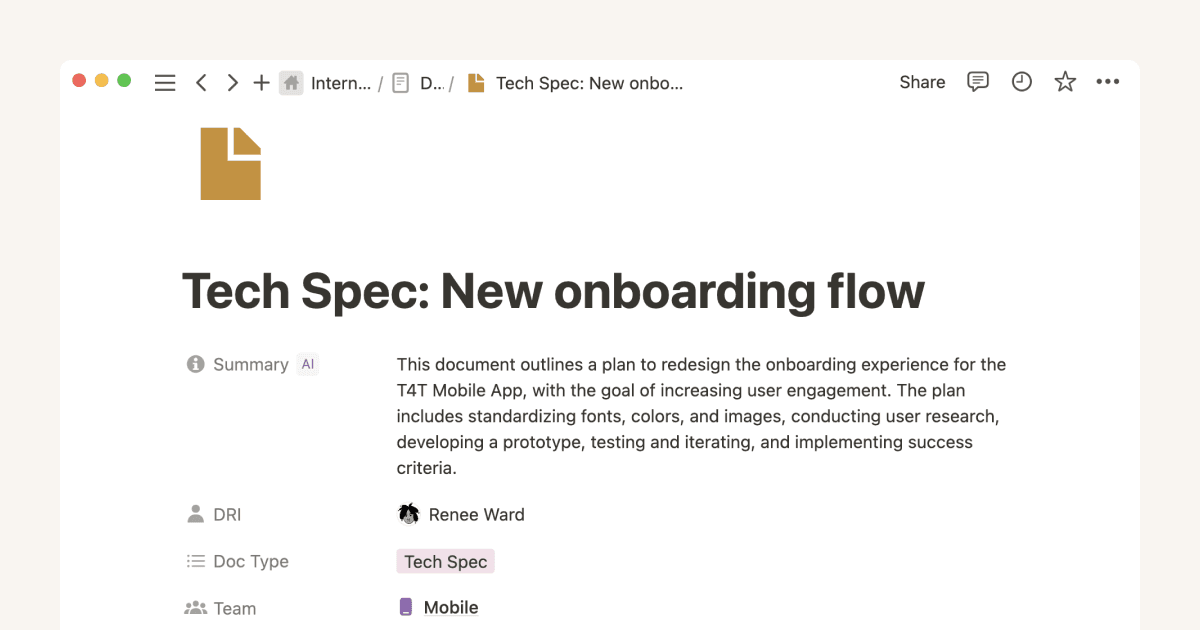Click the home icon in the breadcrumb
Viewport: 1200px width, 630px height.
click(x=291, y=82)
